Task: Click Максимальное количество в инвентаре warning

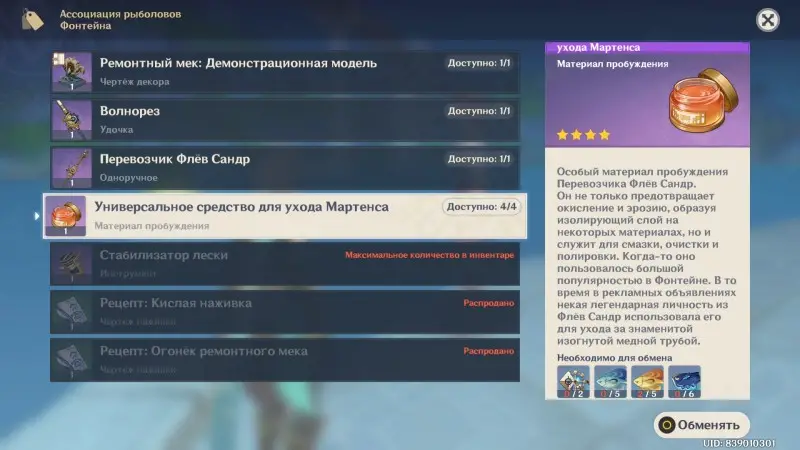Action: point(429,255)
